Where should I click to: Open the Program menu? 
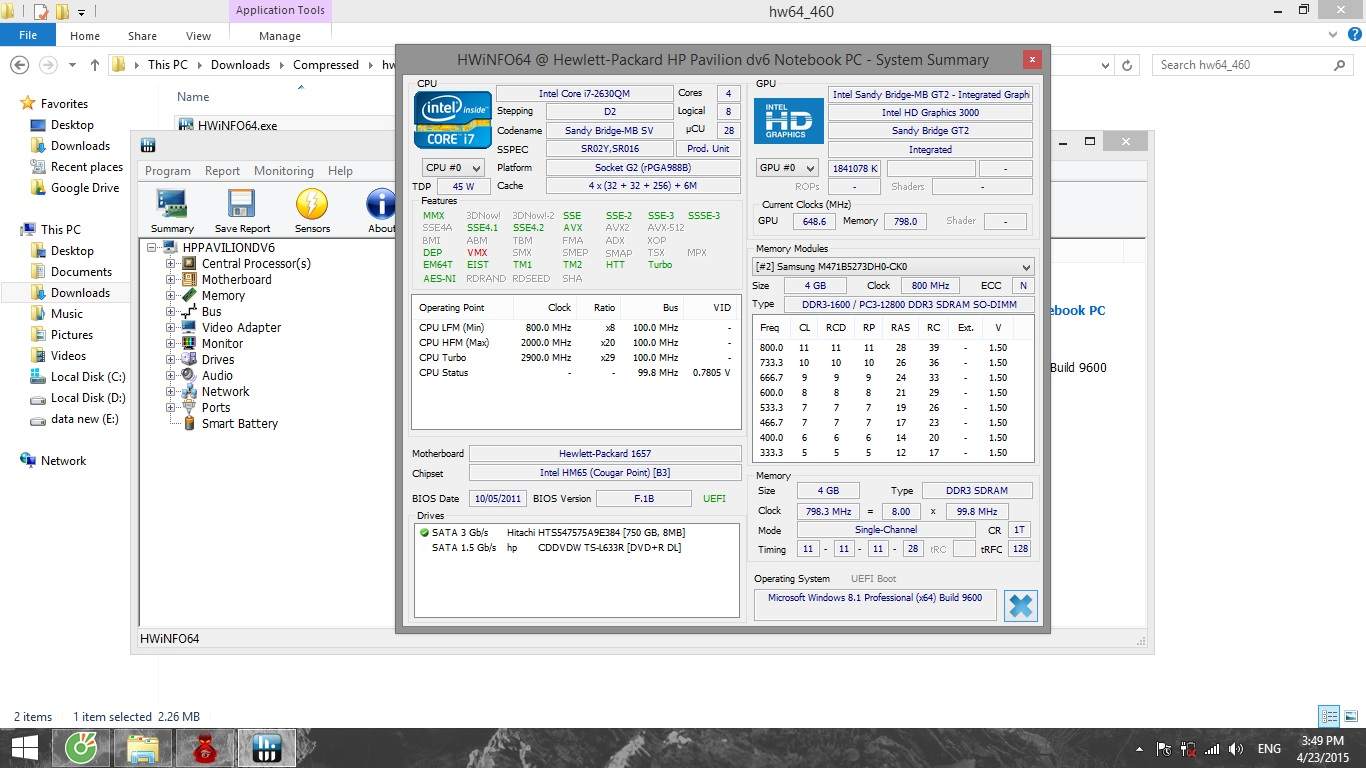168,171
